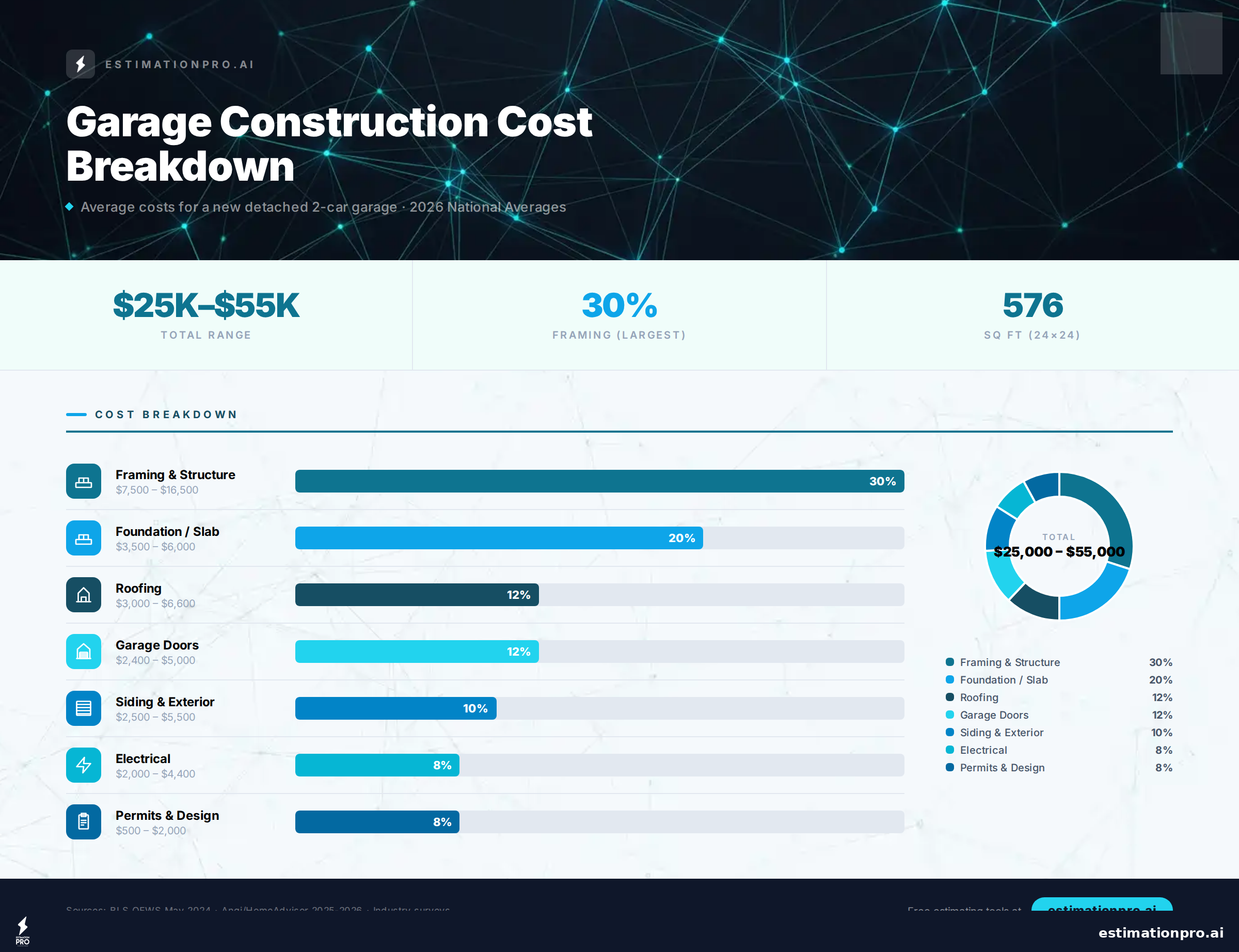Select the Roofing house icon

[83, 595]
